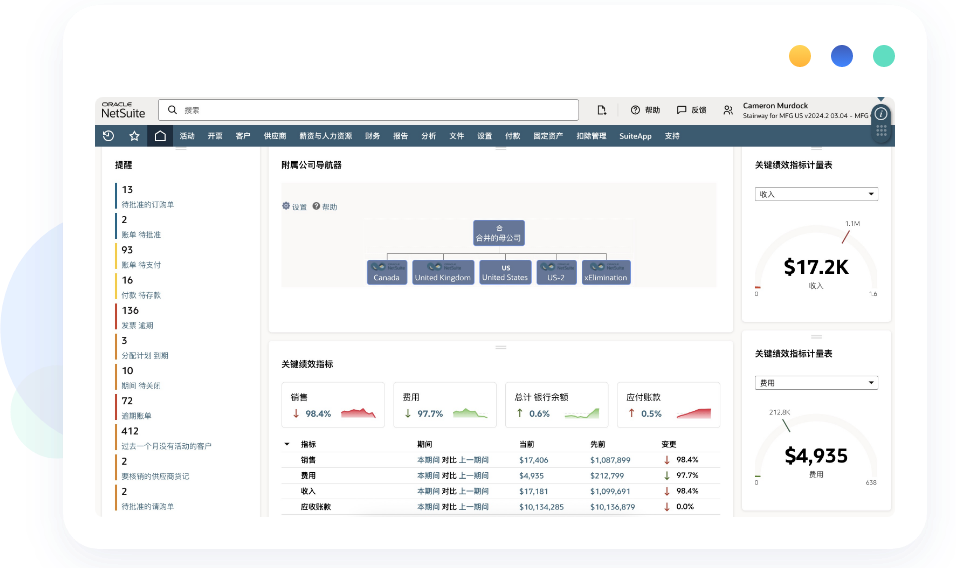Viewport: 956px width, 568px height.
Task: Select the United Kingdom subsidiary node
Action: click(443, 272)
